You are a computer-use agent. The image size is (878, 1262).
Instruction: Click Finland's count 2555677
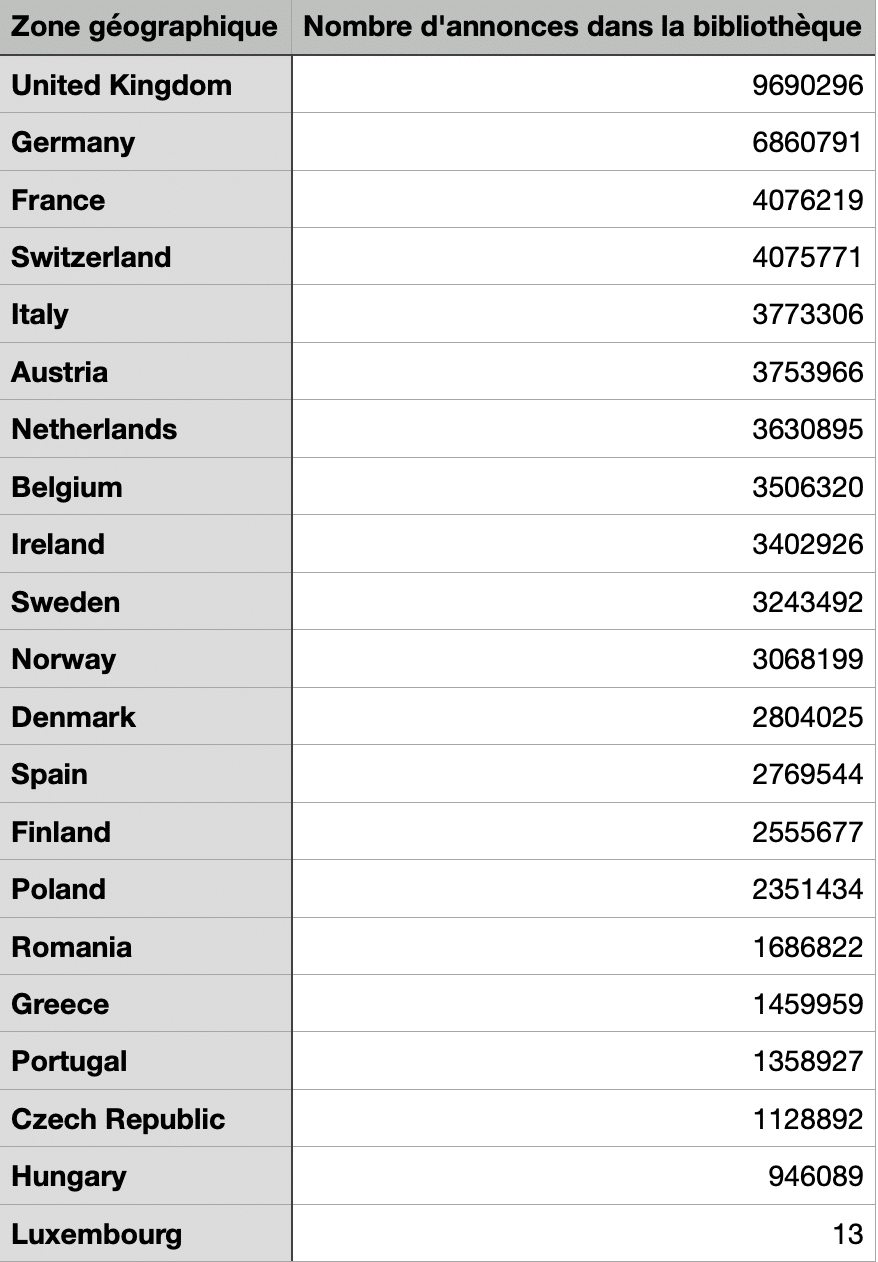(806, 832)
